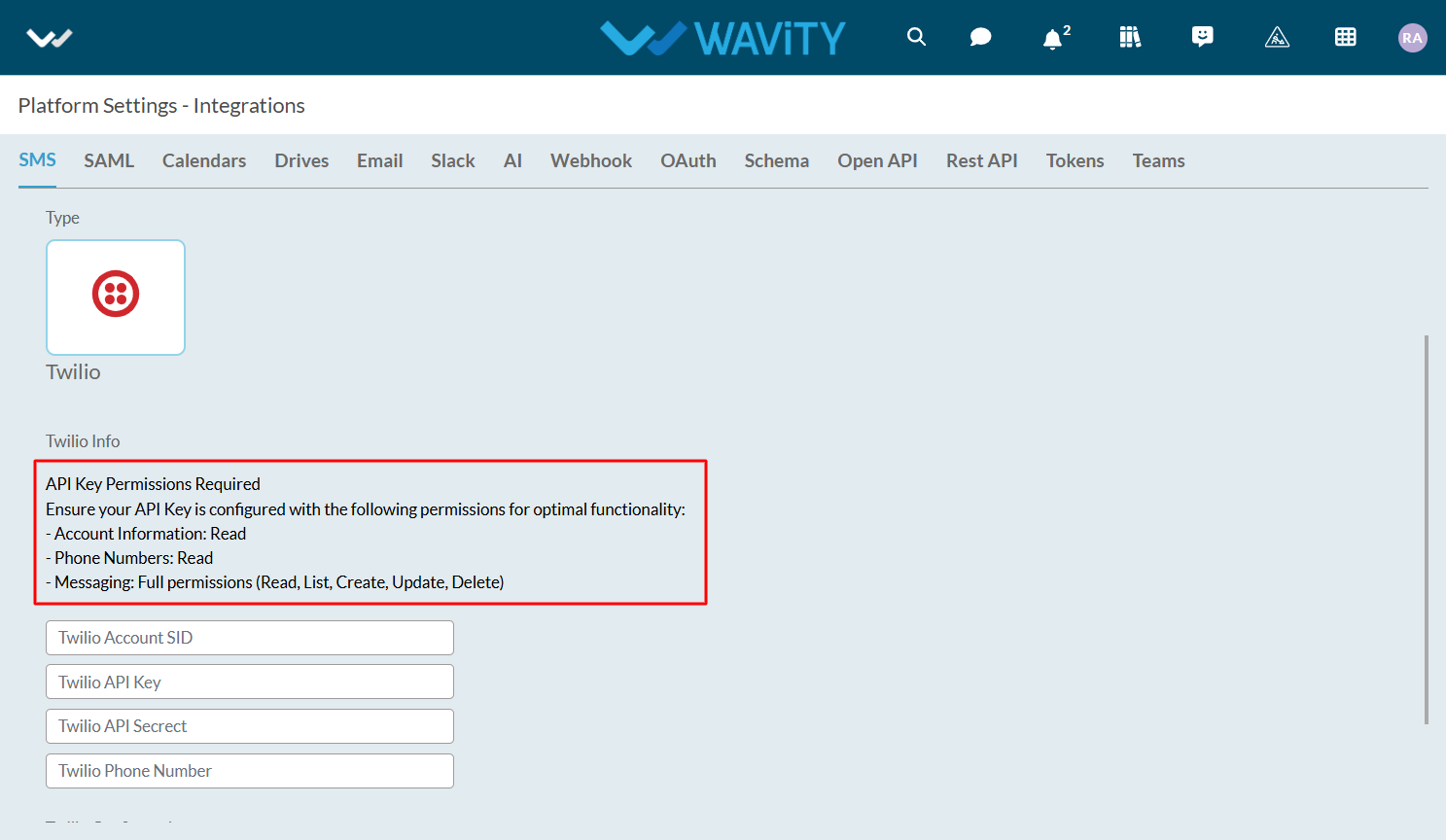1446x840 pixels.
Task: Click the 'Account Information: Read' line
Action: point(146,534)
